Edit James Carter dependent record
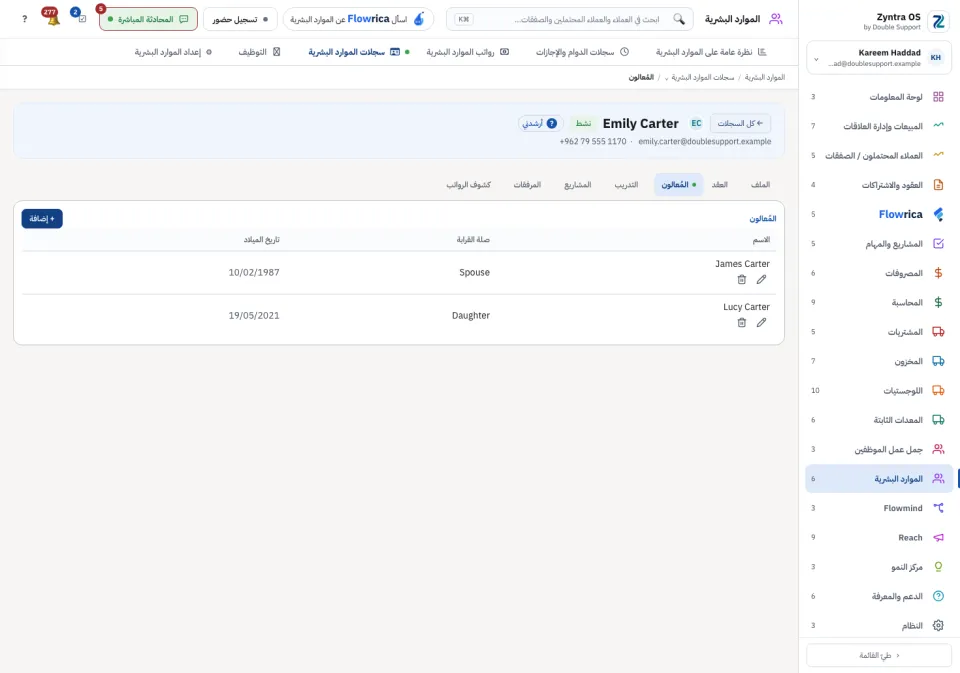 coord(761,280)
